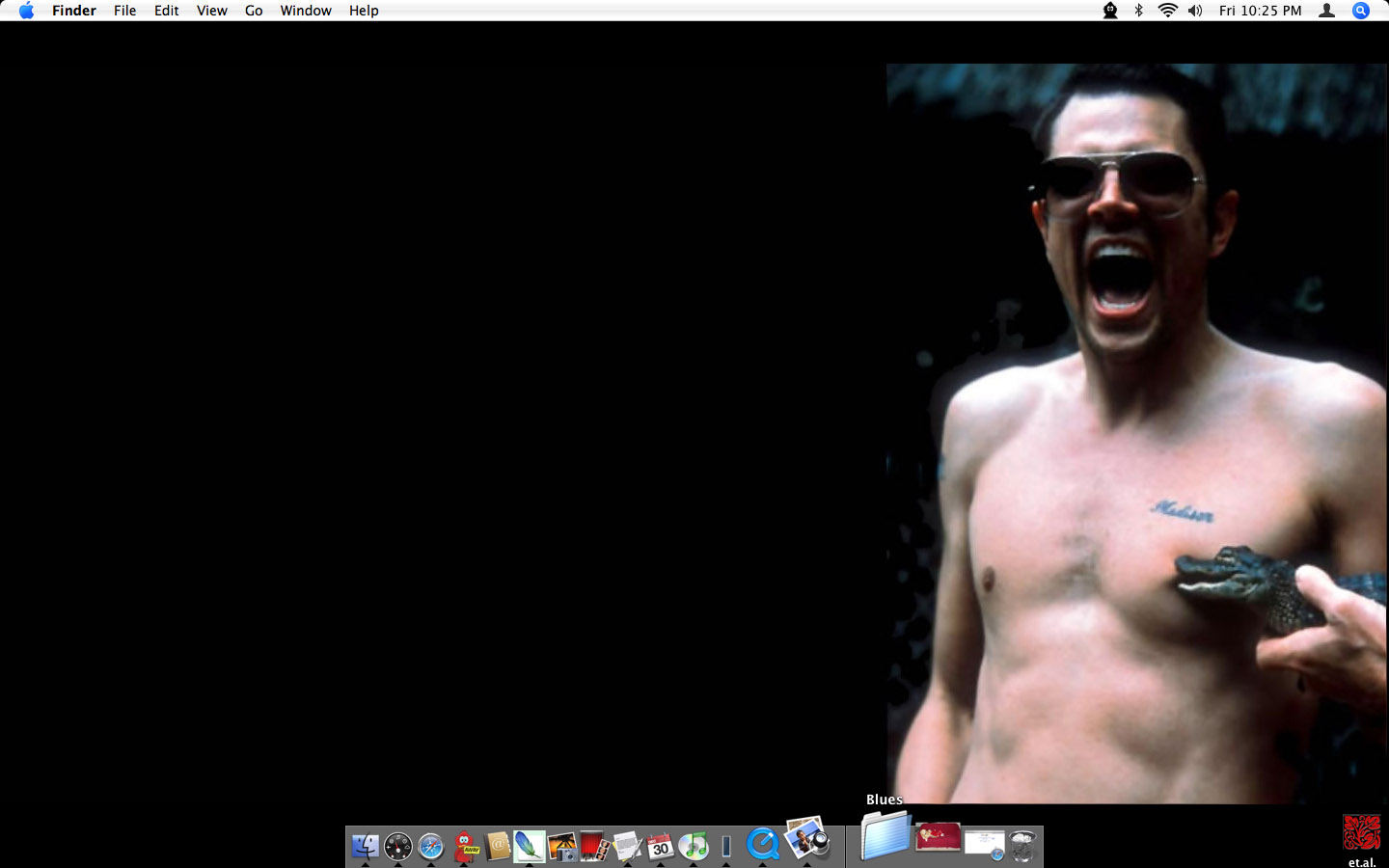Open the Wi-Fi AirPort status menu
1389x868 pixels.
(x=1168, y=11)
